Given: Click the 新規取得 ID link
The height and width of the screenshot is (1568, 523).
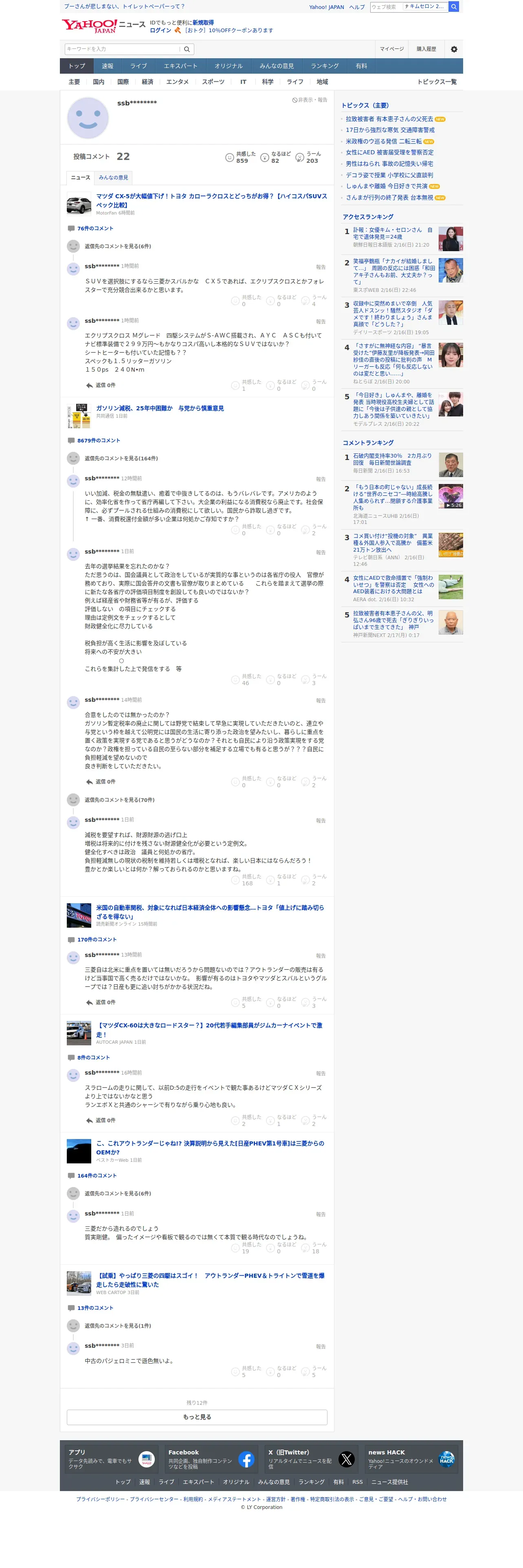Looking at the screenshot, I should coord(203,22).
